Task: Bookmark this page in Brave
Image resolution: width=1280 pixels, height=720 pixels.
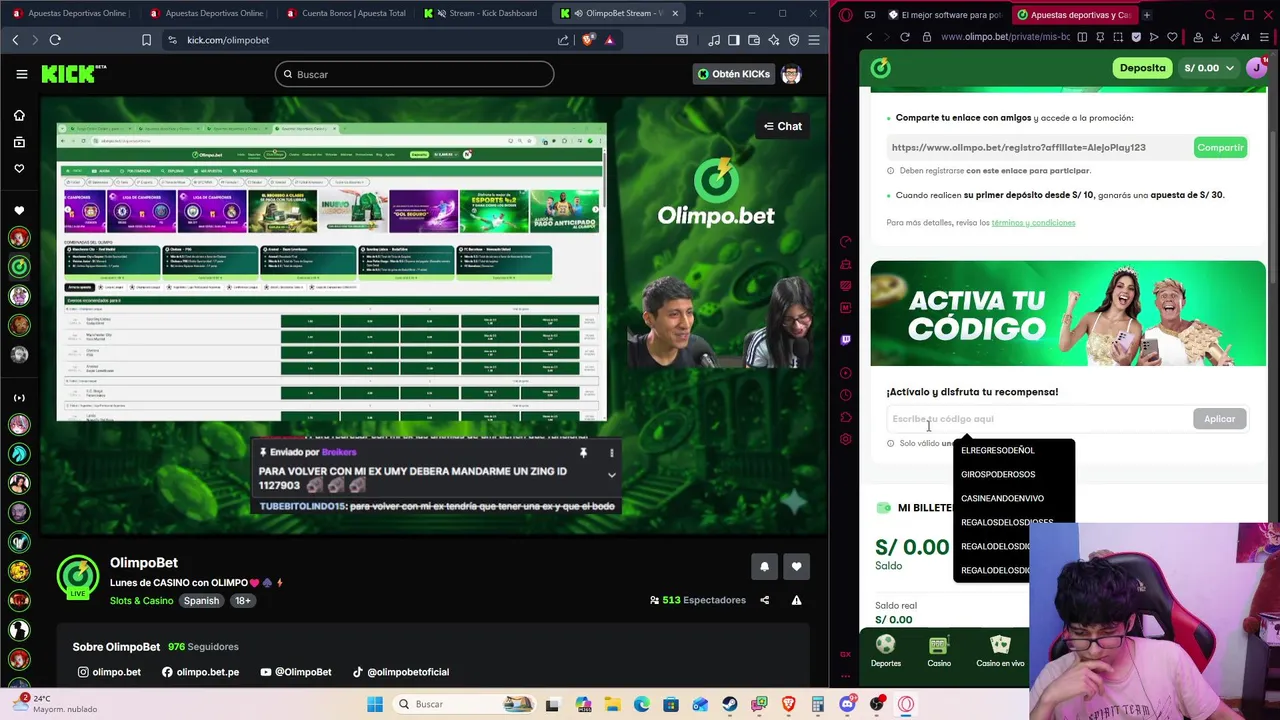Action: (x=146, y=40)
